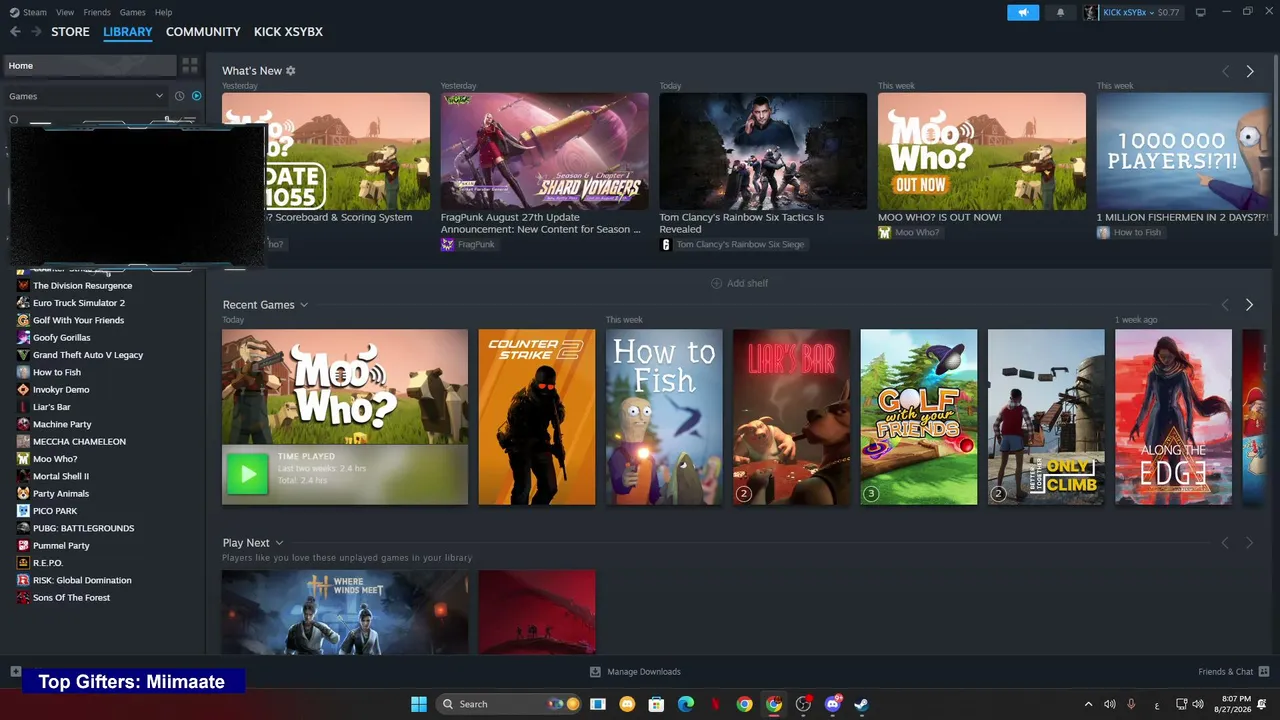Click the Add shelf plus icon
The width and height of the screenshot is (1280, 720).
716,283
